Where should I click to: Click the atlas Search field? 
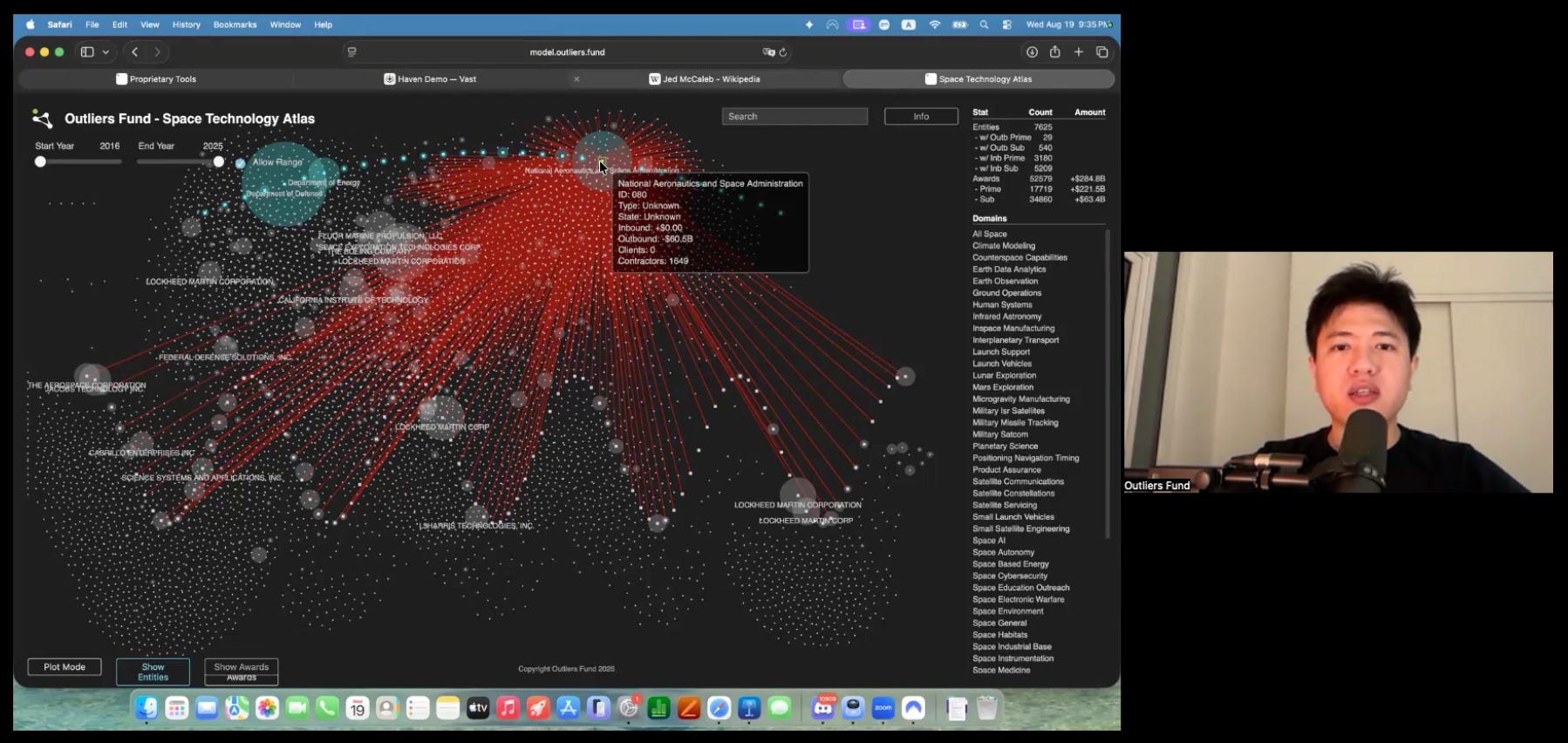pos(794,117)
